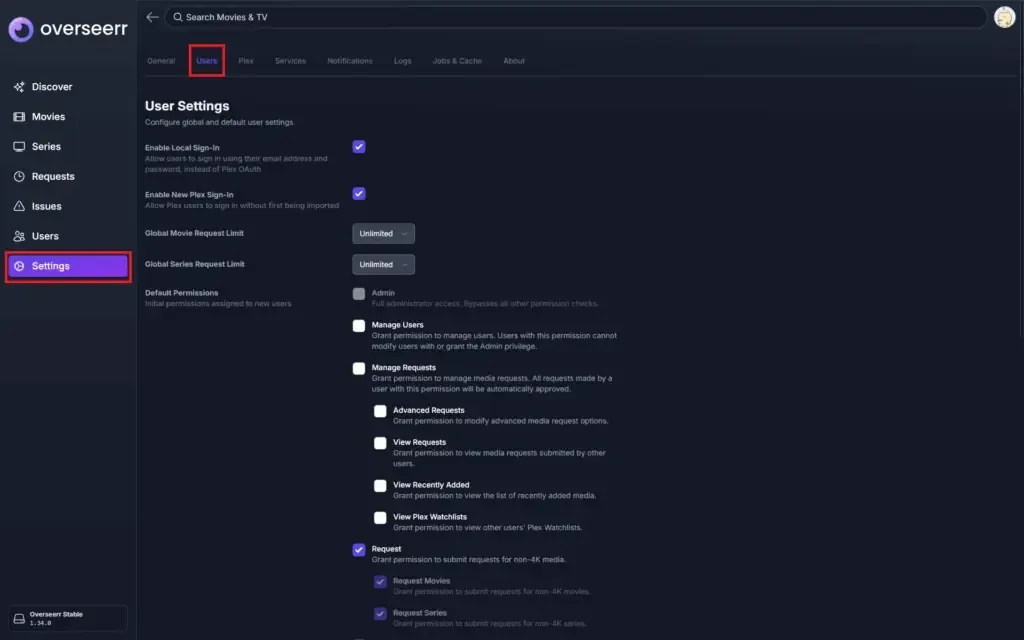This screenshot has width=1024, height=640.
Task: Open the Notifications settings tab
Action: [350, 61]
